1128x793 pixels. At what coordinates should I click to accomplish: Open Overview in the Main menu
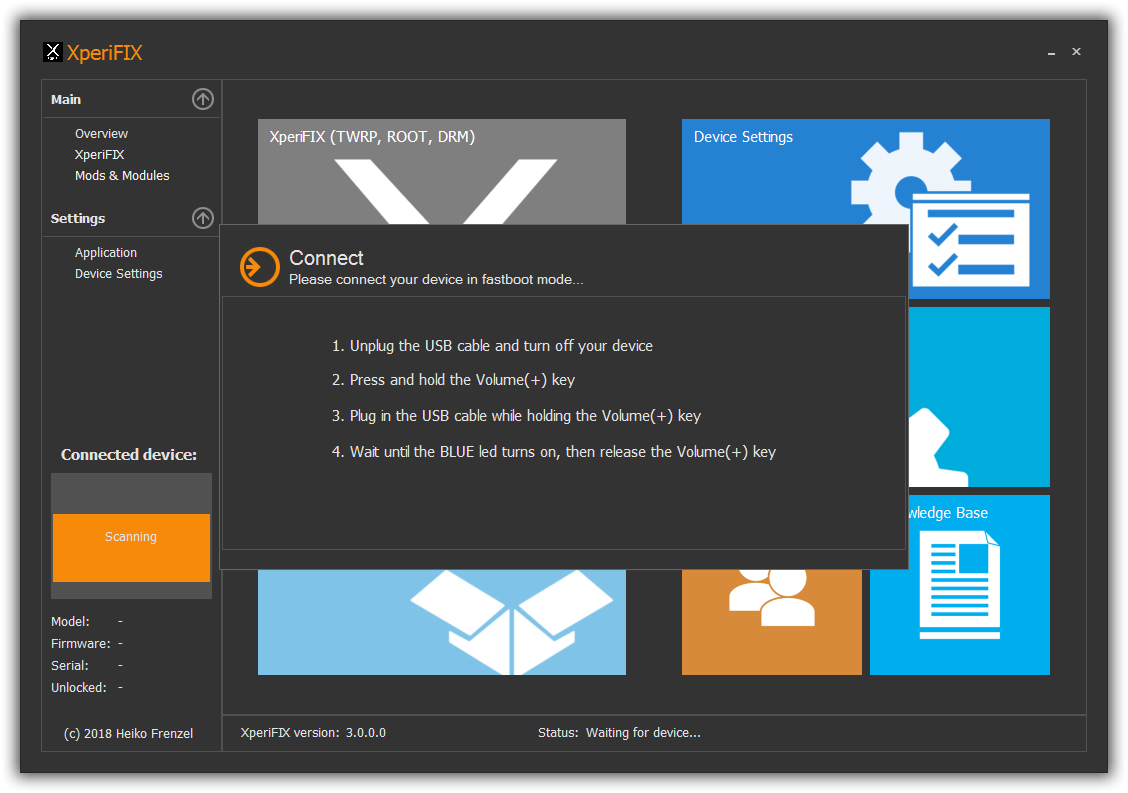tap(101, 134)
